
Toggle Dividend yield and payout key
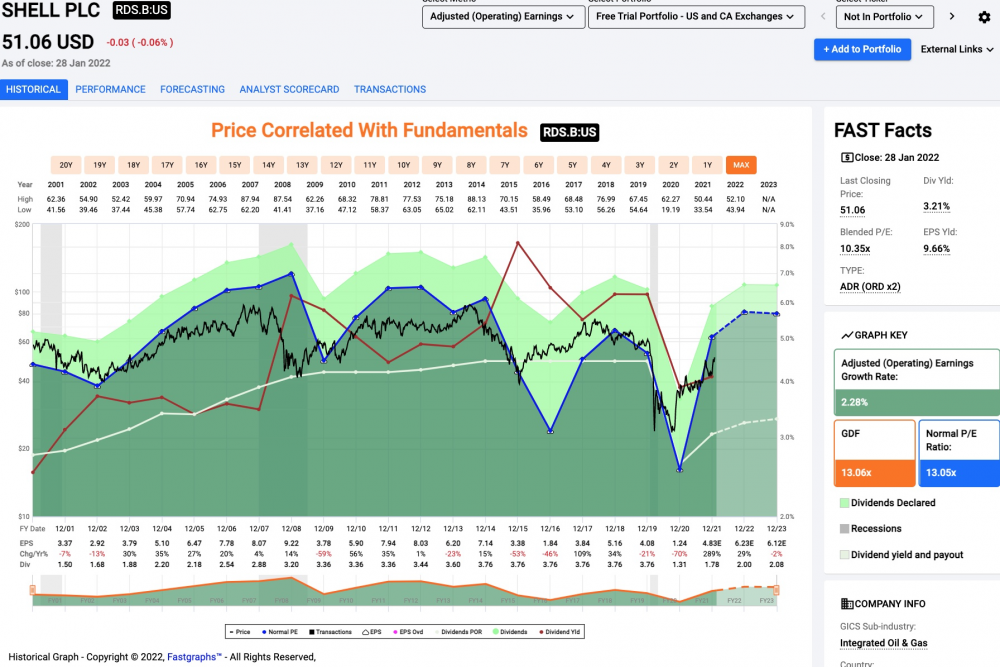coord(902,555)
